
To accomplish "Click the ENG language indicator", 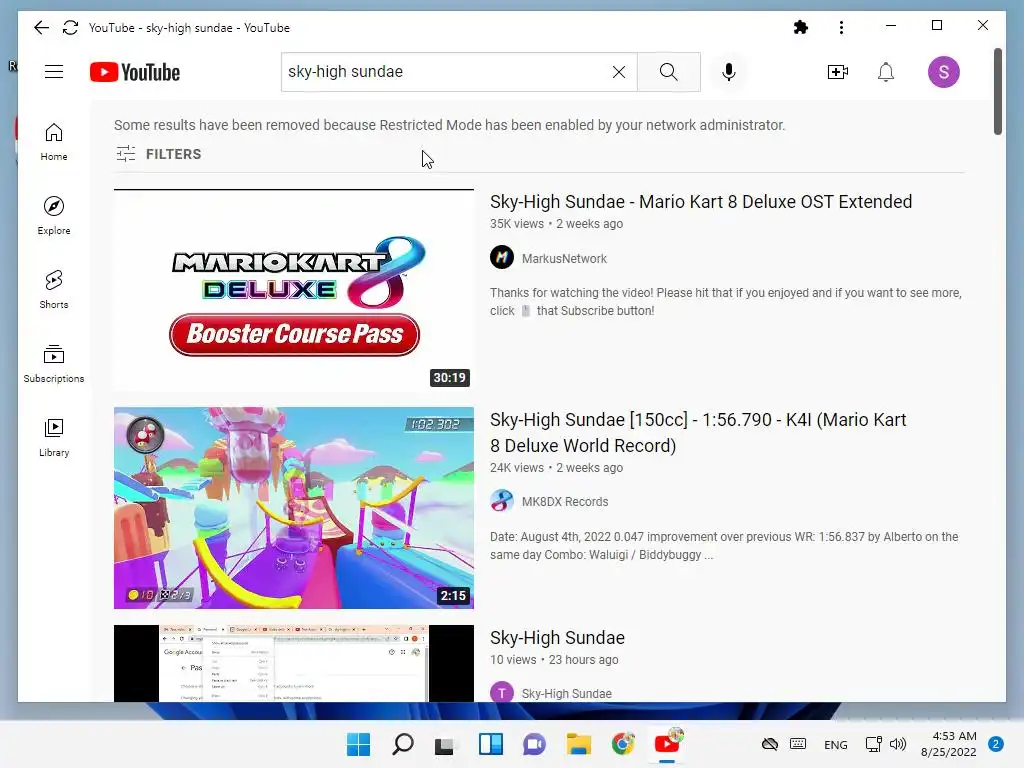I will (835, 744).
